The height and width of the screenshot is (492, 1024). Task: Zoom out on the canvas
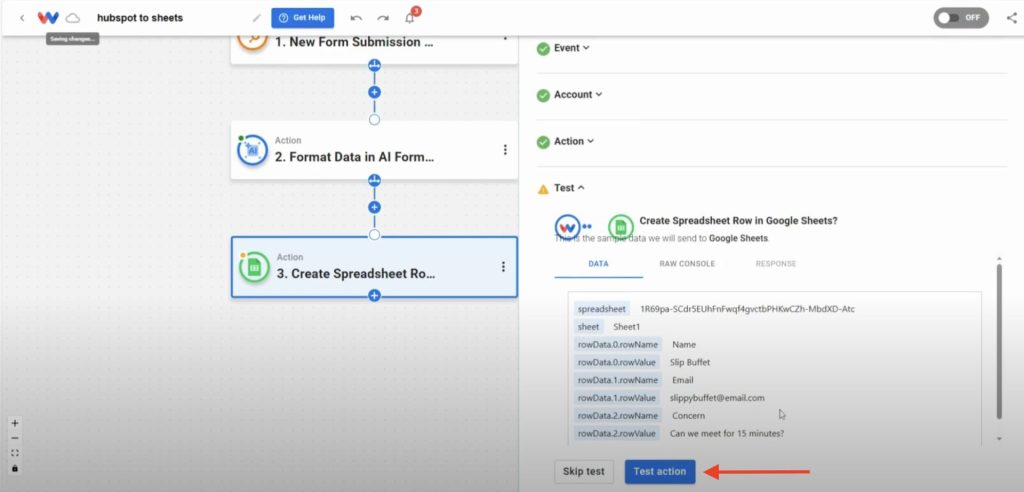(15, 438)
